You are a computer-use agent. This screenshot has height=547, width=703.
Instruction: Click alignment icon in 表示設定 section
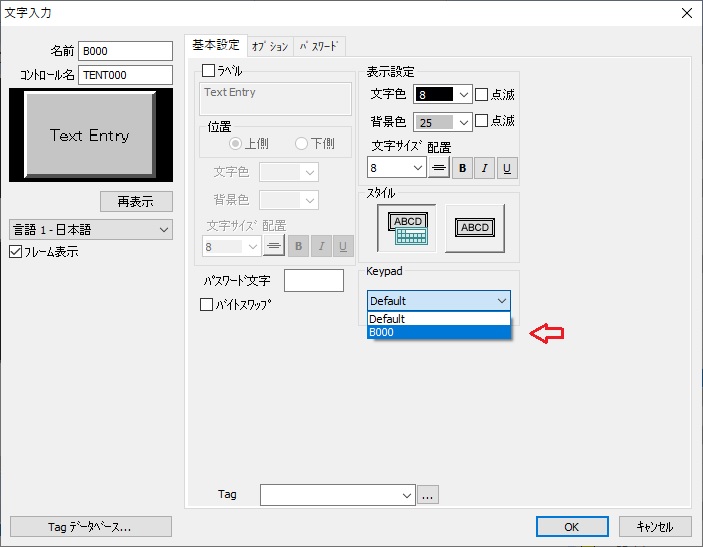click(x=439, y=168)
